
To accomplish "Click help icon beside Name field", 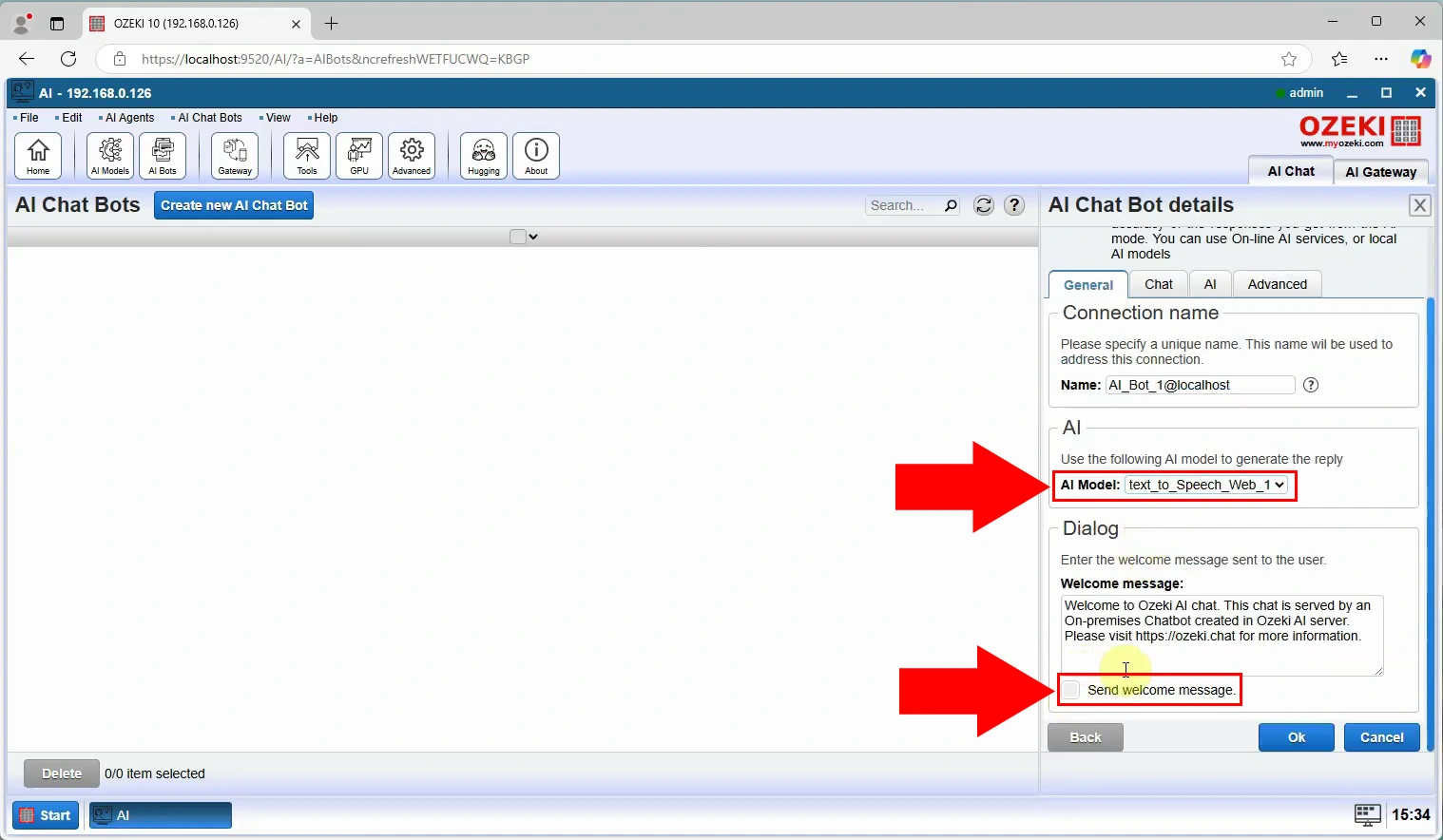I will [x=1311, y=385].
